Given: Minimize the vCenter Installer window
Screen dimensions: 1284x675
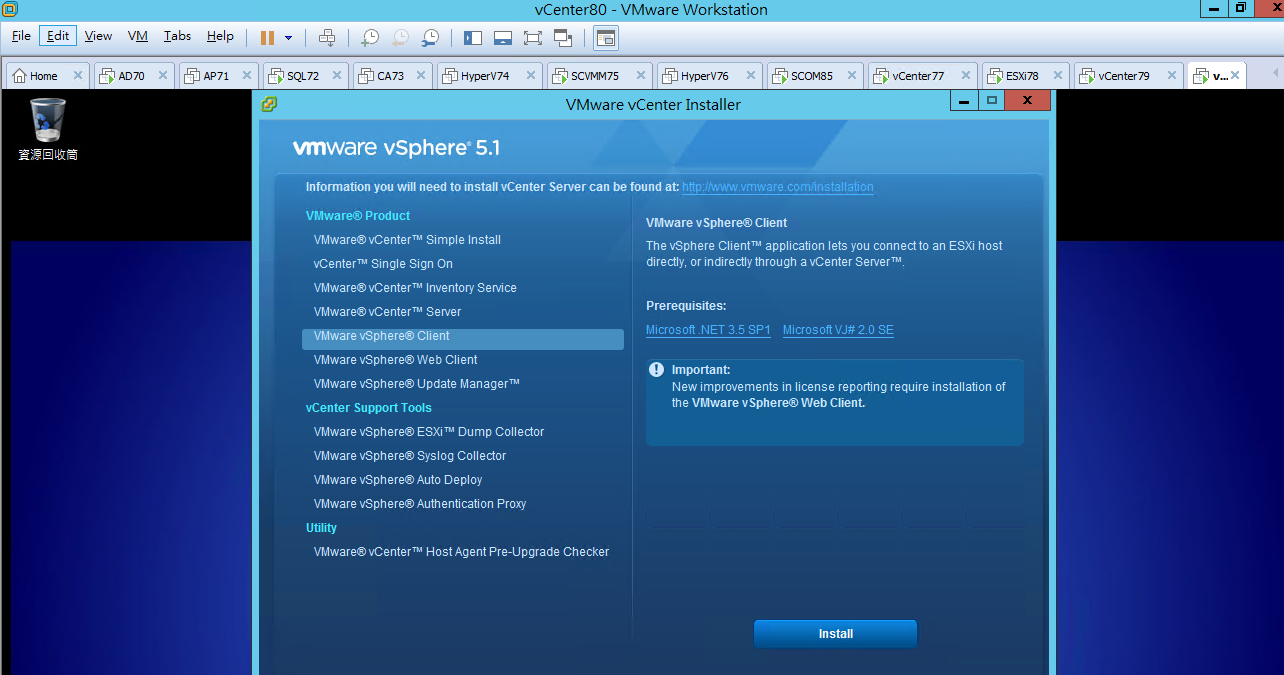Looking at the screenshot, I should [963, 101].
